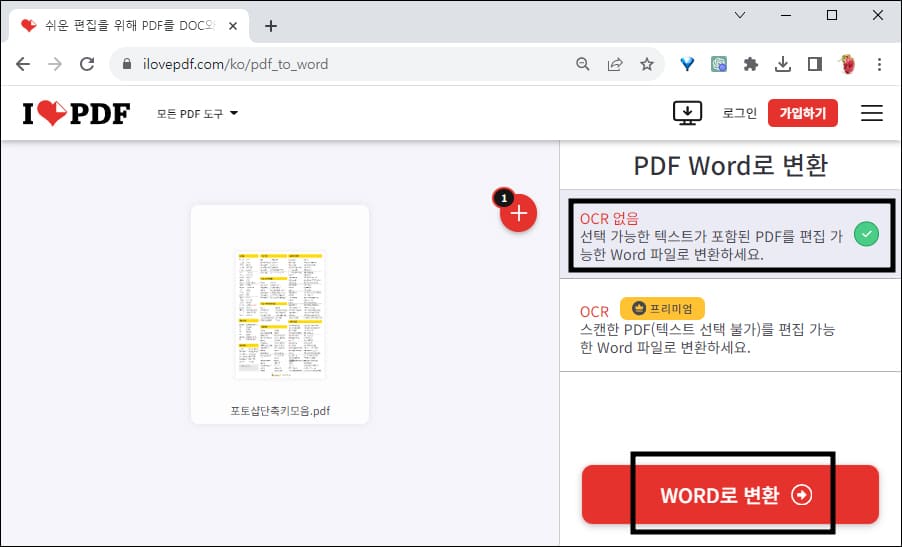Click the PDF Word로 변환 heading
902x547 pixels.
click(730, 166)
